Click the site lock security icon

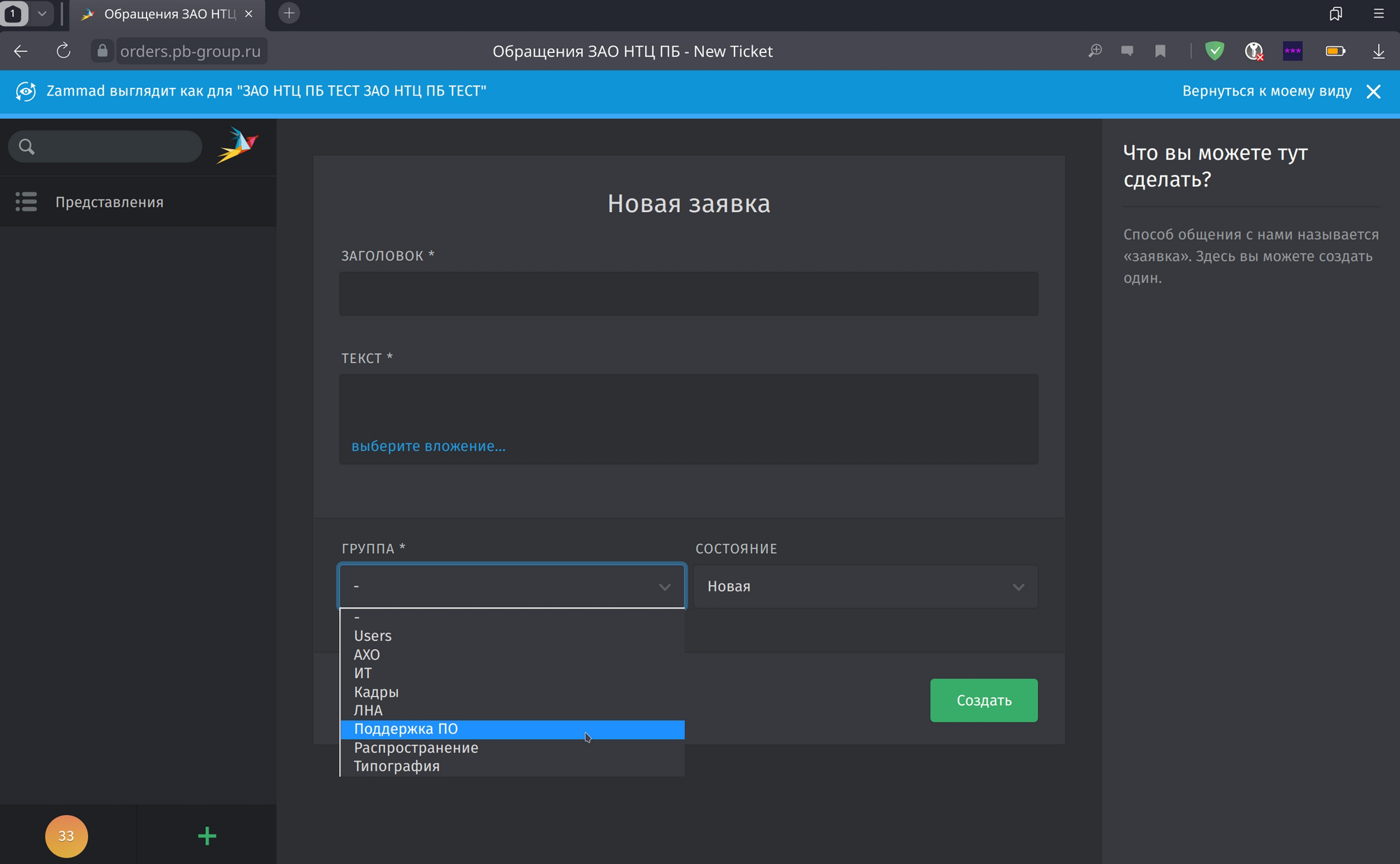(x=103, y=51)
